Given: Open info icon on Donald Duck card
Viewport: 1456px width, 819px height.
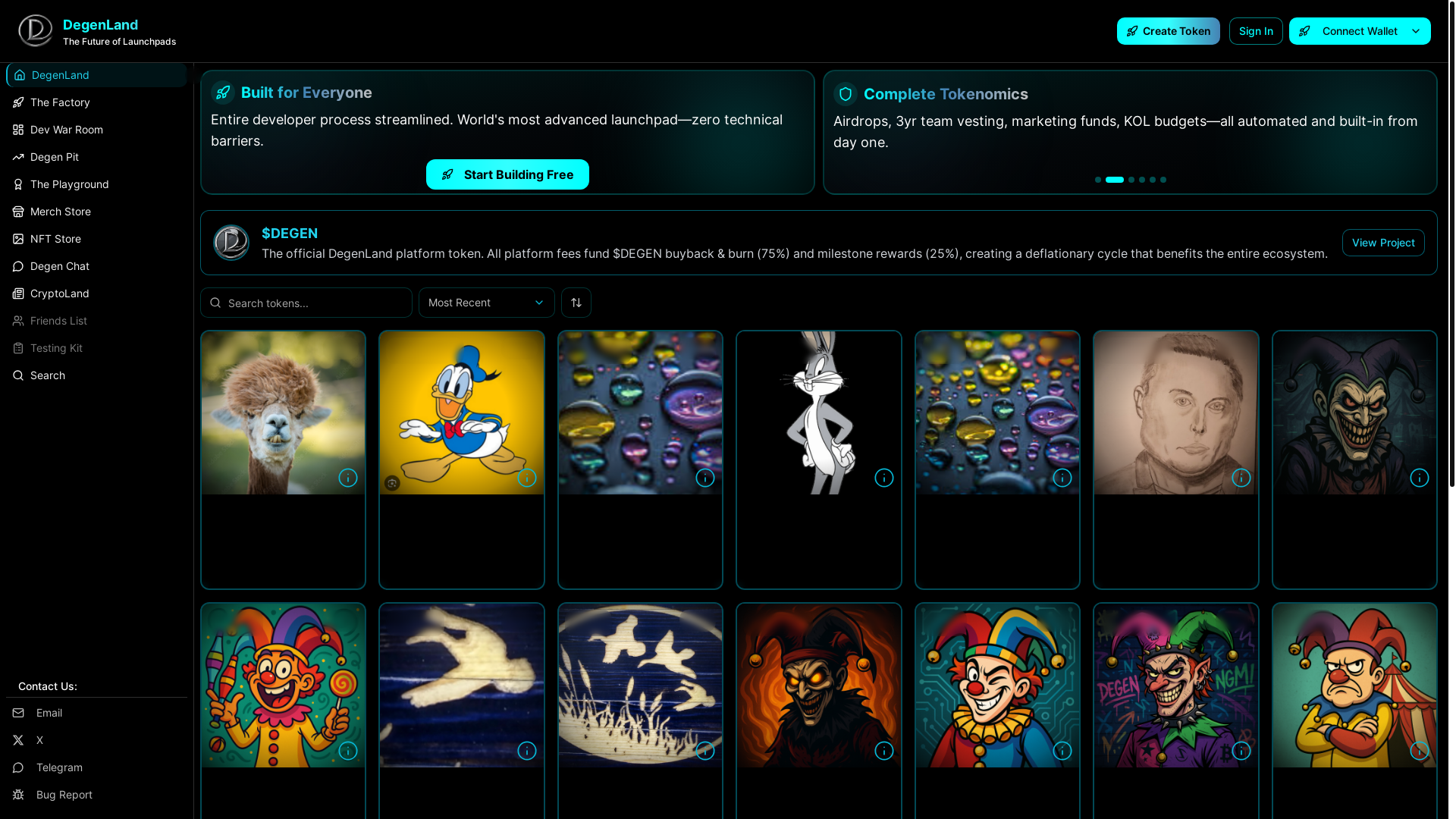Looking at the screenshot, I should (527, 478).
